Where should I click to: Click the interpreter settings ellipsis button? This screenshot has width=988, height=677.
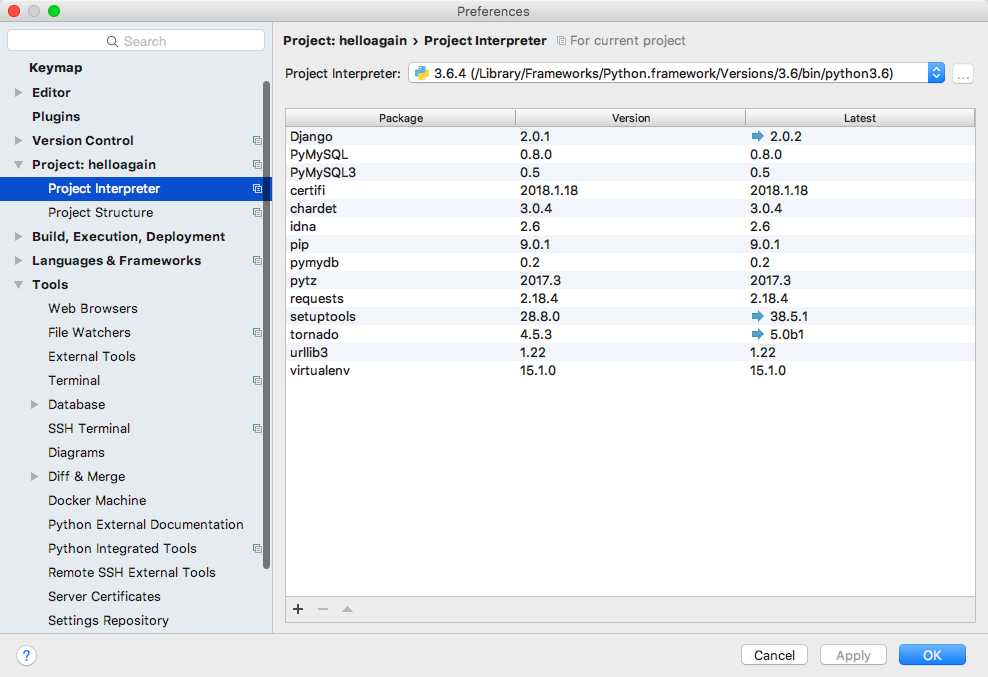963,74
